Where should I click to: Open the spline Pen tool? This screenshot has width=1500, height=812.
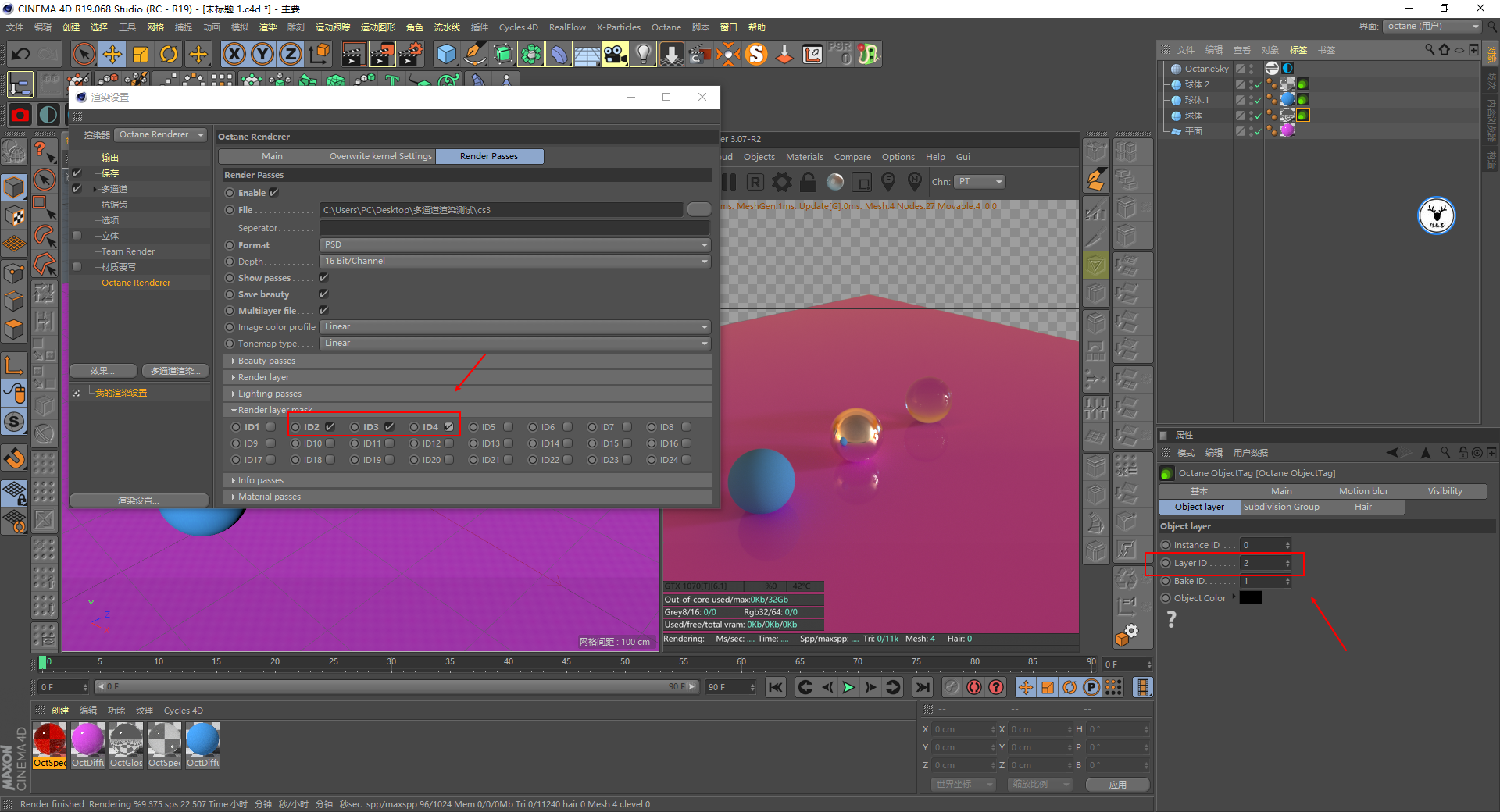[x=474, y=54]
